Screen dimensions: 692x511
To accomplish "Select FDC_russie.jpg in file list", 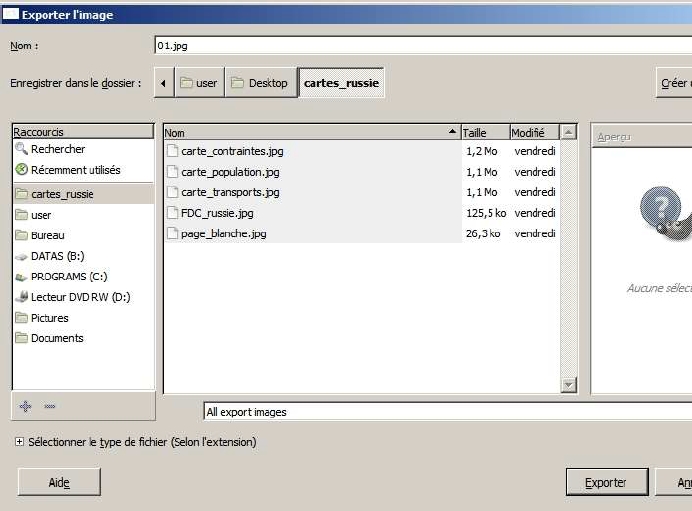I will click(217, 213).
